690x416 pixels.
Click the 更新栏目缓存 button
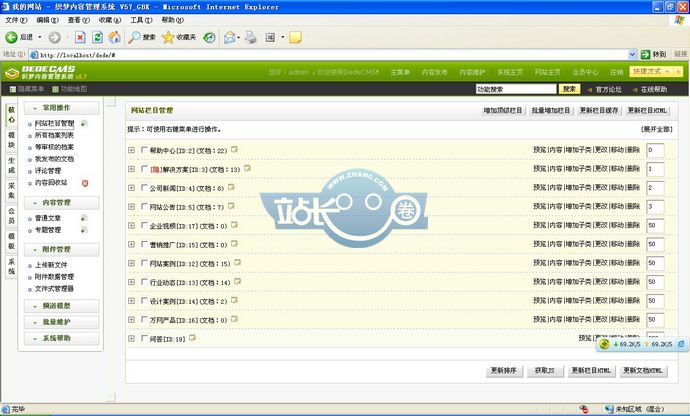(598, 110)
